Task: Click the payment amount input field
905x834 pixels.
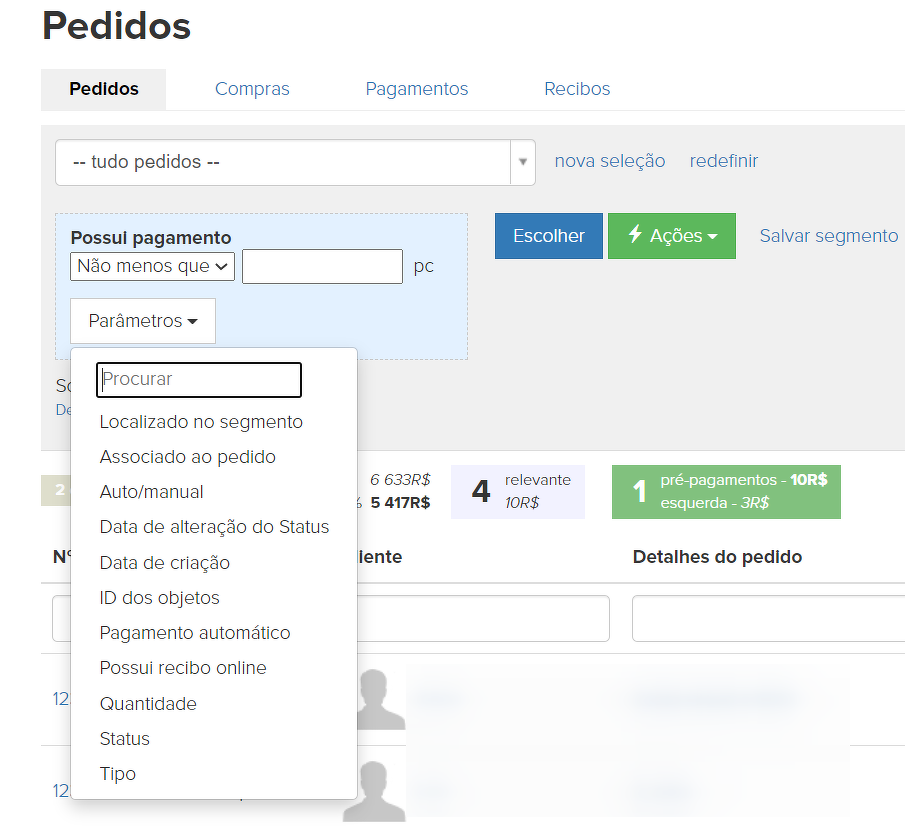Action: point(322,266)
